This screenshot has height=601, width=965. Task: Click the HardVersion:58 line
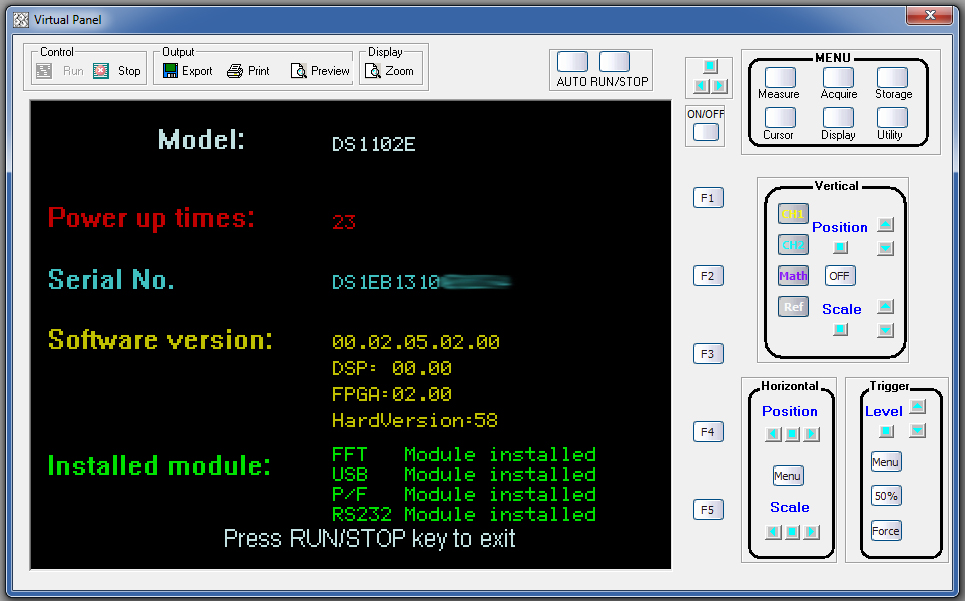pyautogui.click(x=415, y=421)
